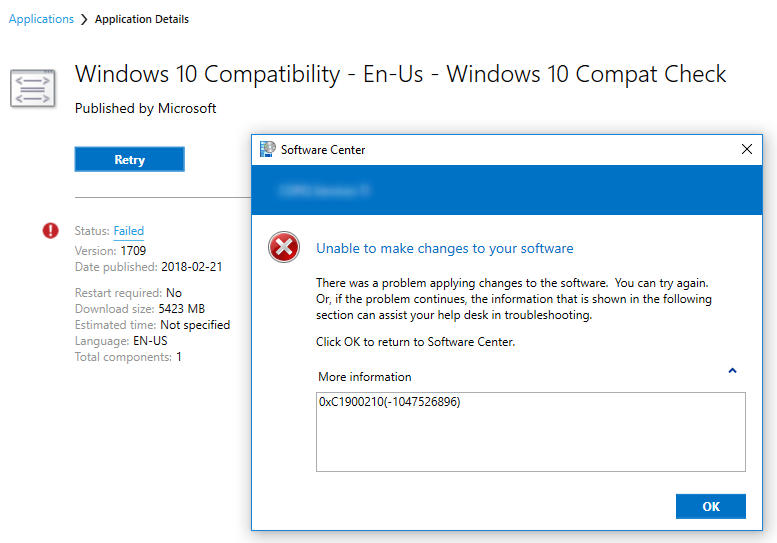Click the Date published 2018-02-21 value
777x543 pixels.
tap(192, 267)
